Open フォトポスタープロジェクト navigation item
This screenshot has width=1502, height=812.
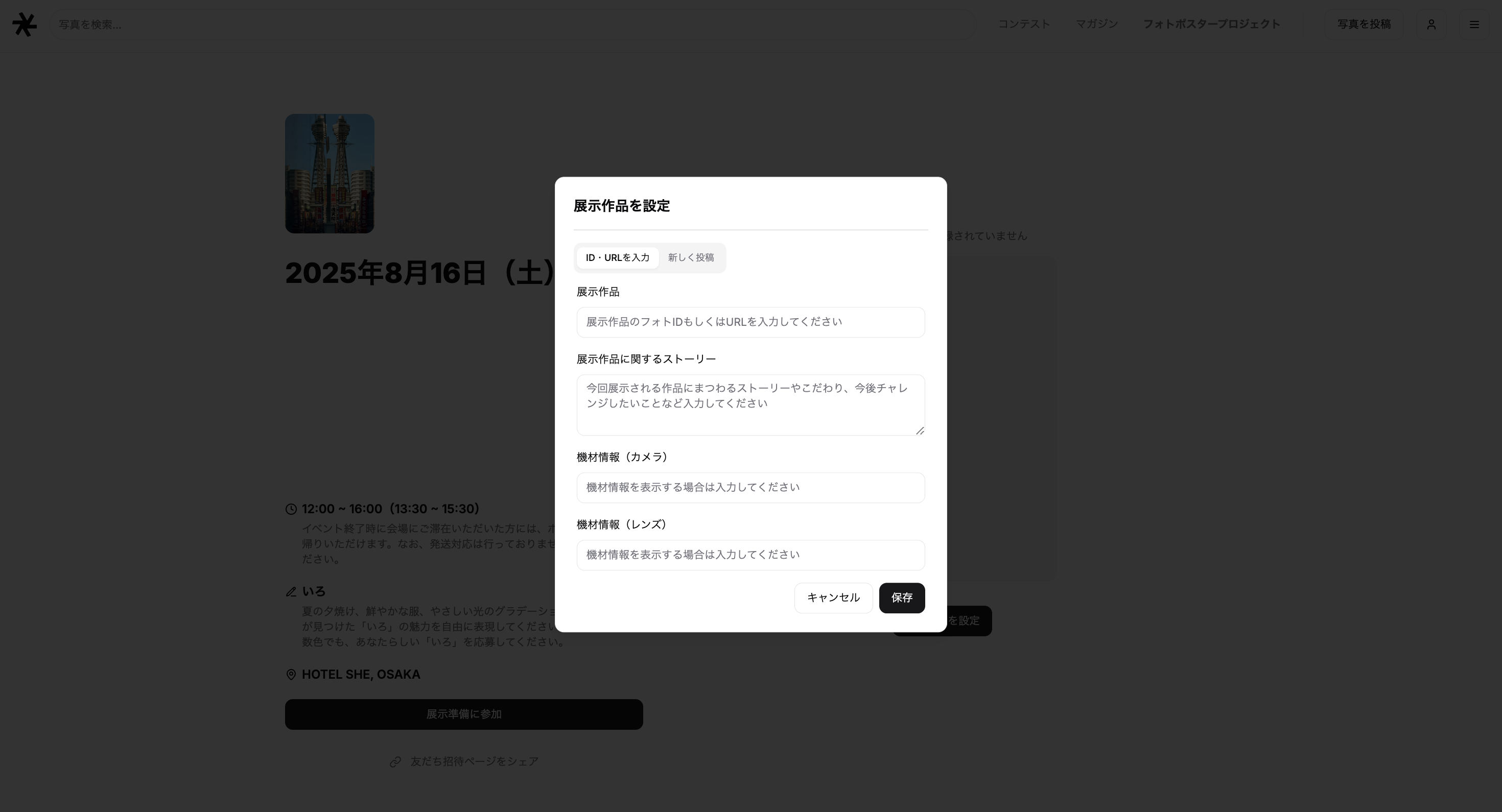(x=1211, y=25)
